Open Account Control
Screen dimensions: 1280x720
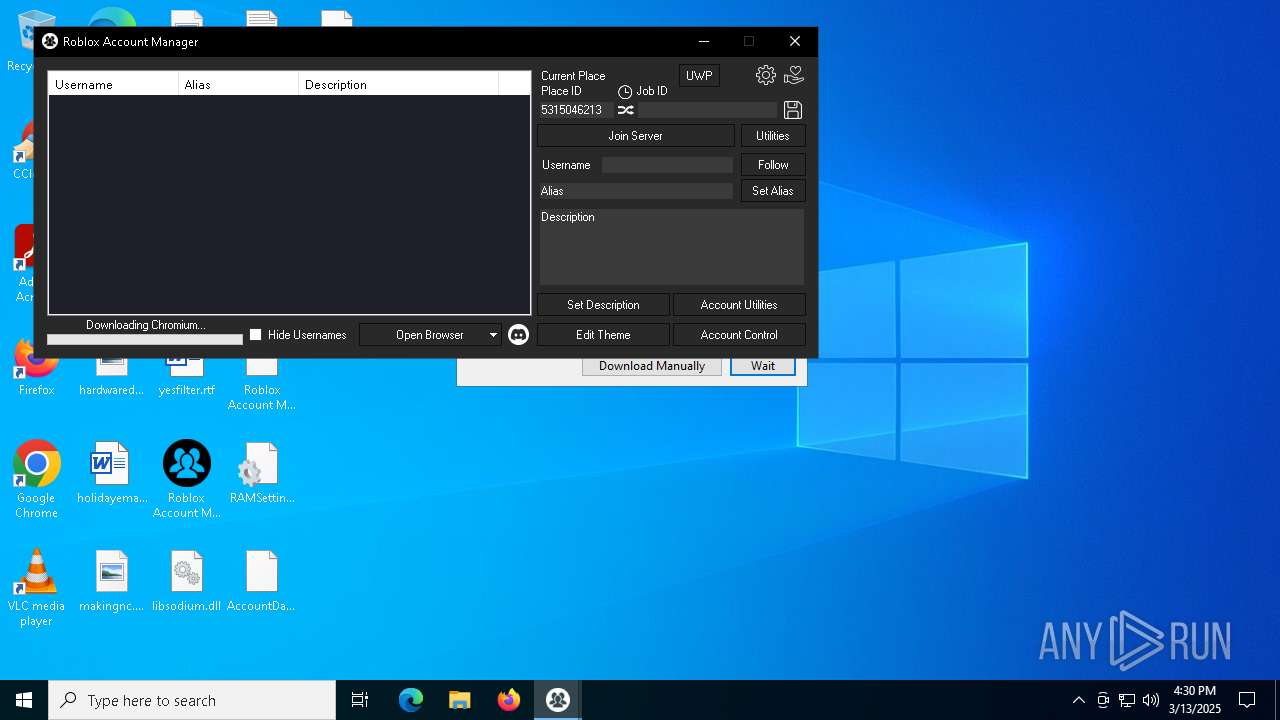(x=739, y=335)
